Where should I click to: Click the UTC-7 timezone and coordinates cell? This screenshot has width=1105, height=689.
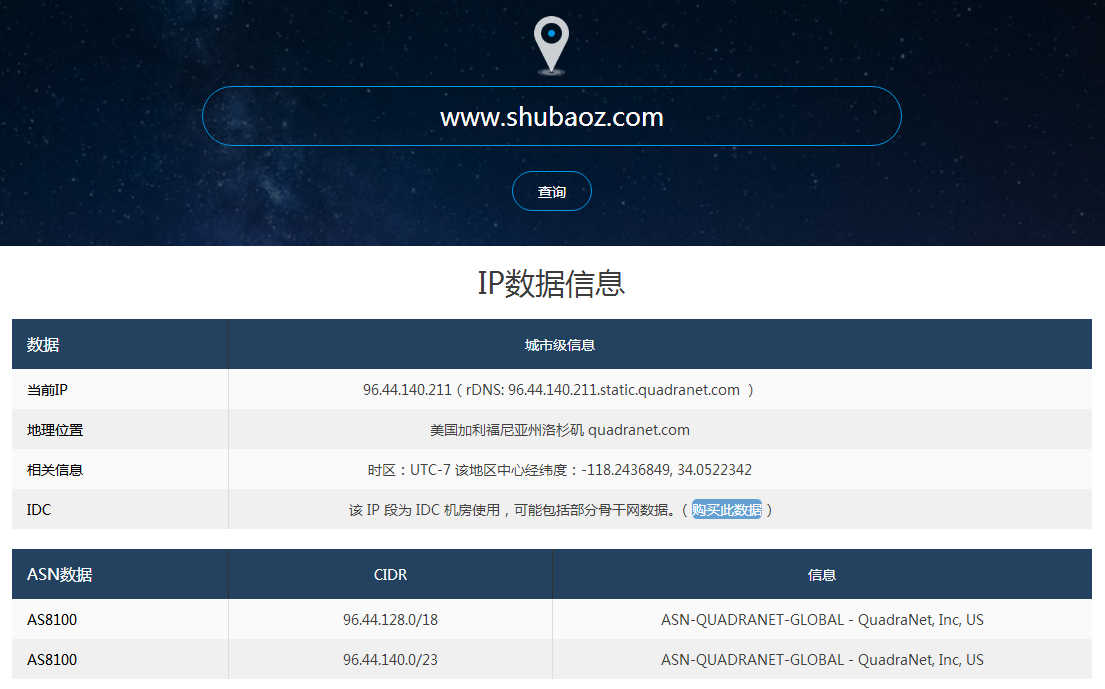coord(560,470)
